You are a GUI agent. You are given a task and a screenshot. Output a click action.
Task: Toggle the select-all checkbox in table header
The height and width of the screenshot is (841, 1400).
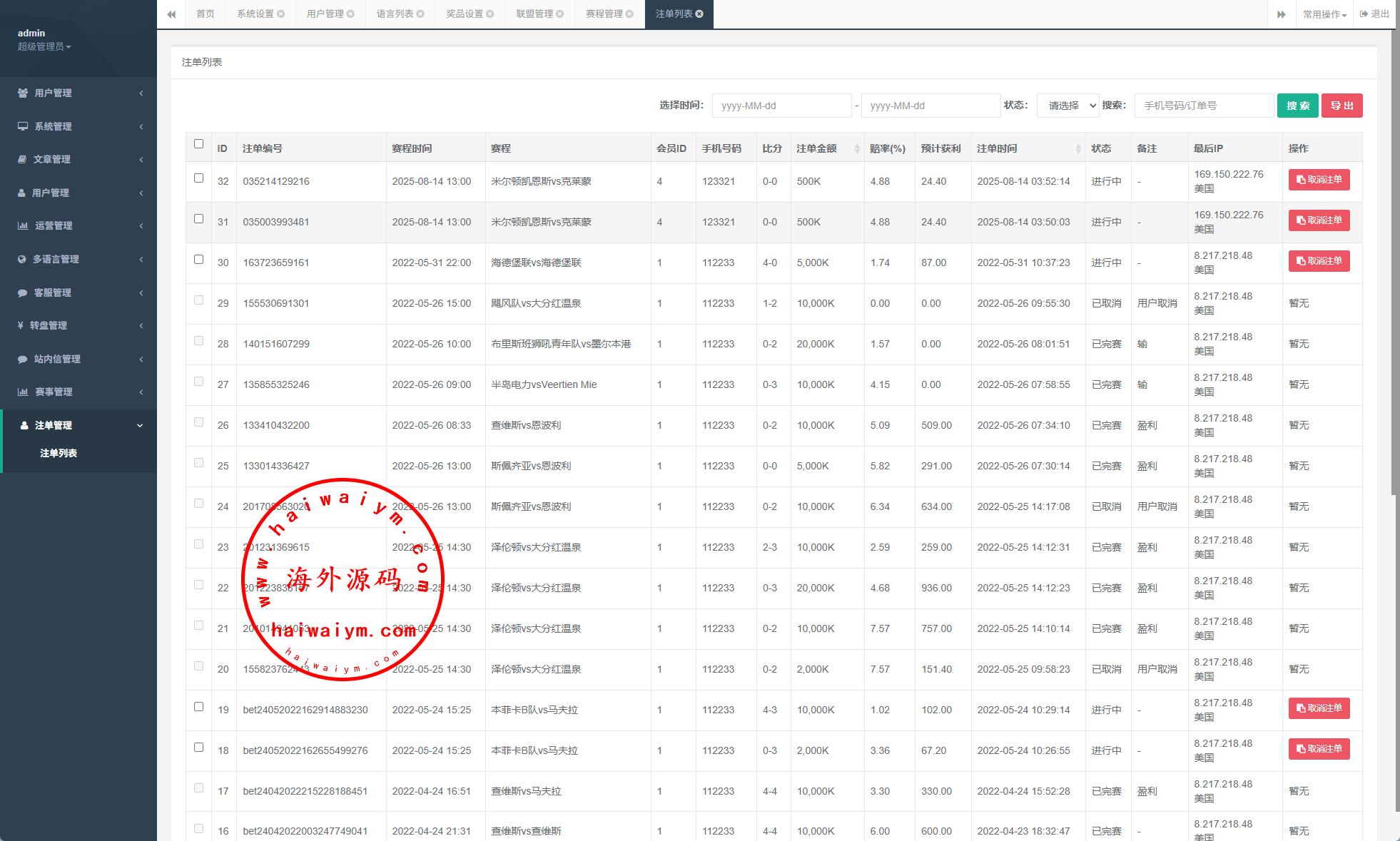click(x=198, y=143)
